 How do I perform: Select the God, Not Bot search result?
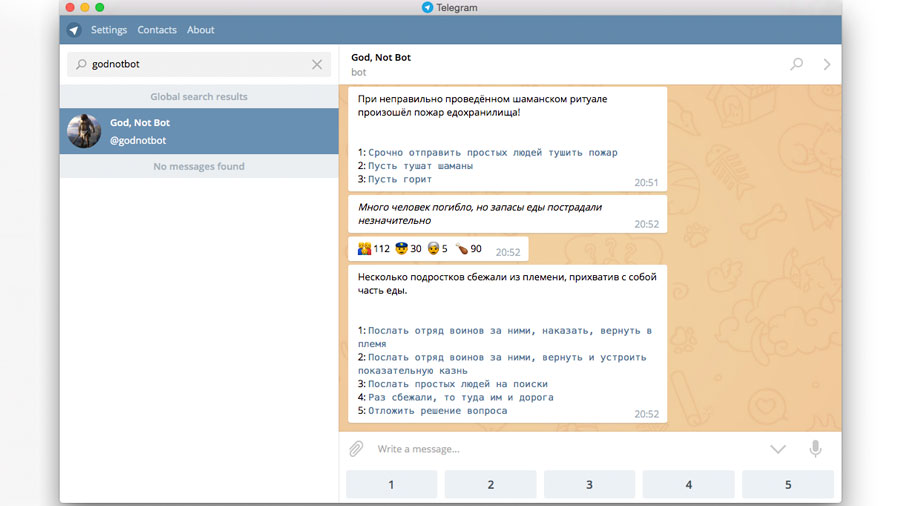pos(199,131)
